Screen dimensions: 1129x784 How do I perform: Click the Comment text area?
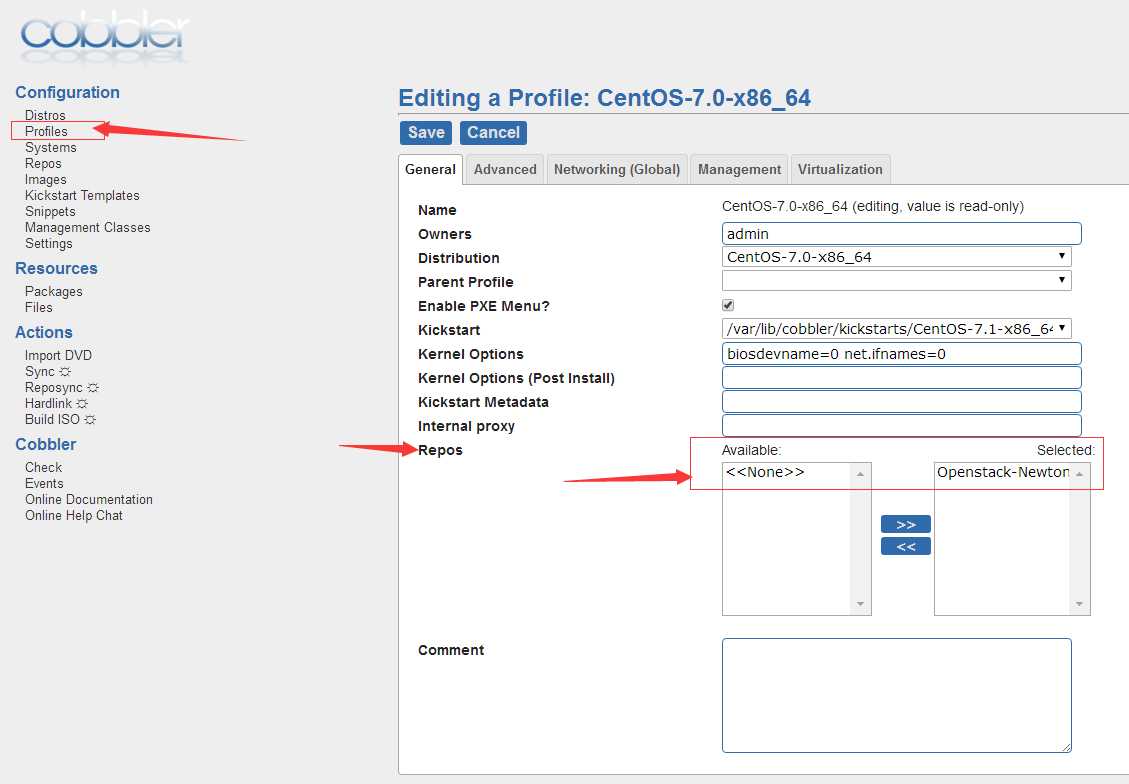click(x=896, y=695)
